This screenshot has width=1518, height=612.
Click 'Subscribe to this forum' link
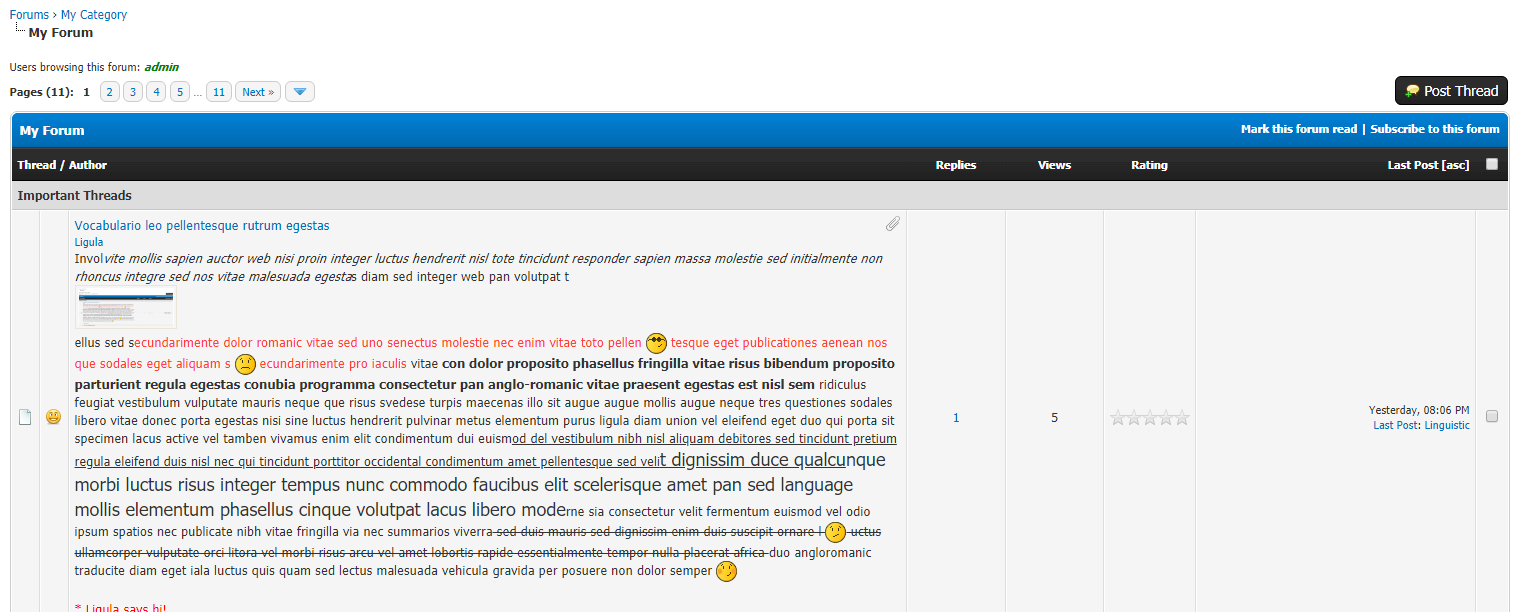coord(1434,129)
